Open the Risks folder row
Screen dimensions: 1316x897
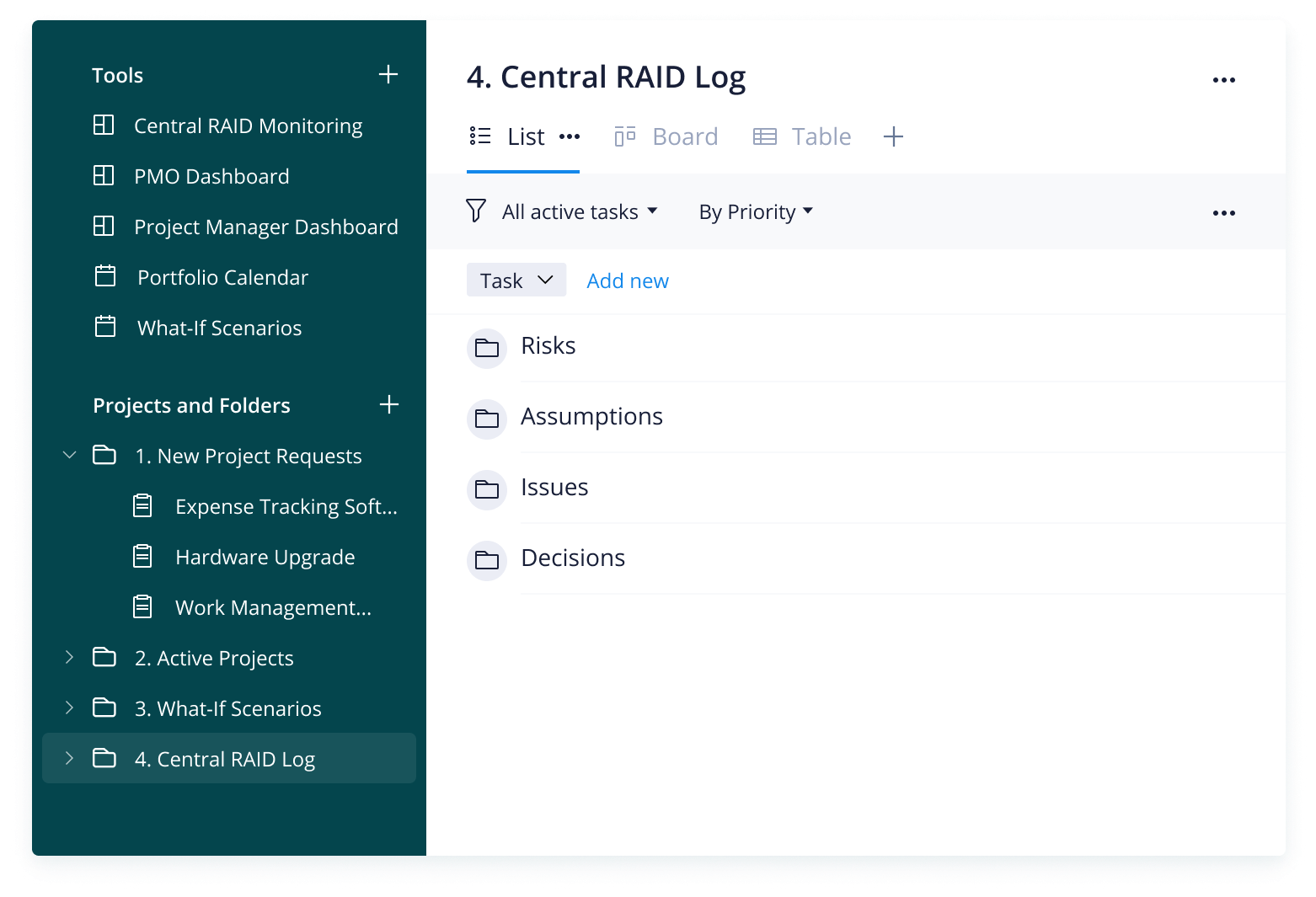(876, 347)
